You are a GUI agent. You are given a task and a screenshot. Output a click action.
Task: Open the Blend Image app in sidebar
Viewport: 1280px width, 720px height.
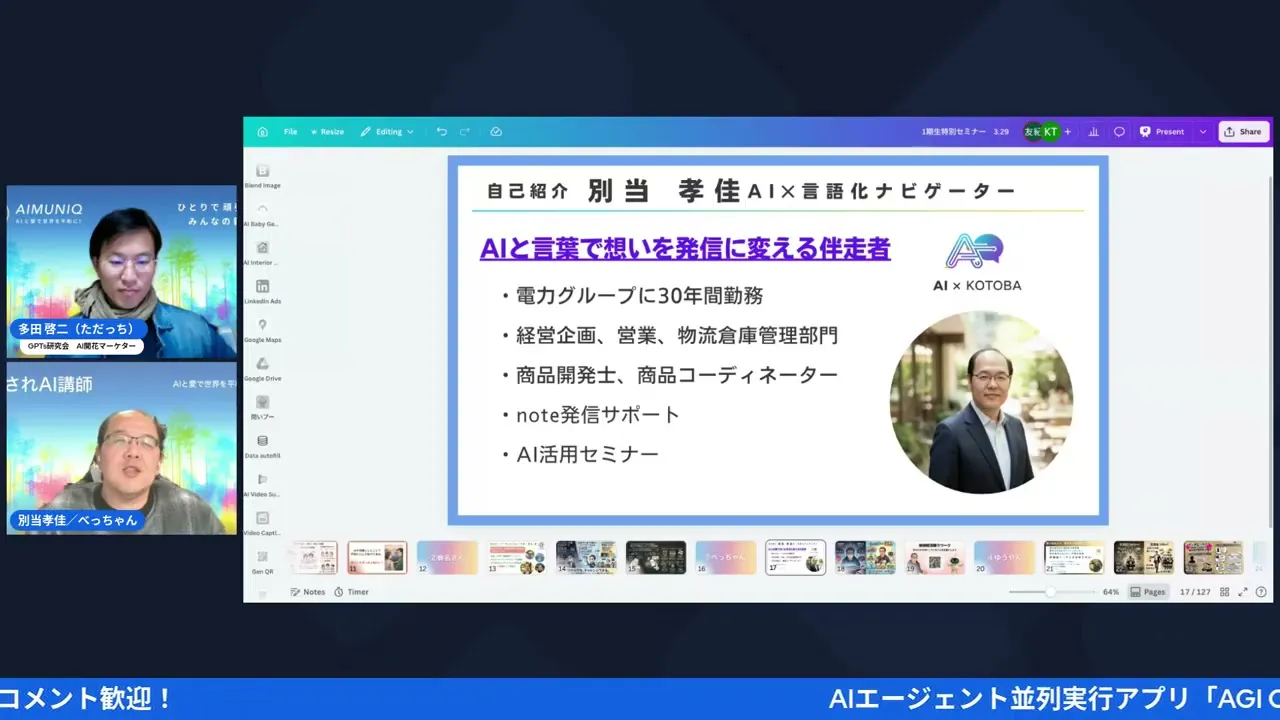(x=262, y=175)
